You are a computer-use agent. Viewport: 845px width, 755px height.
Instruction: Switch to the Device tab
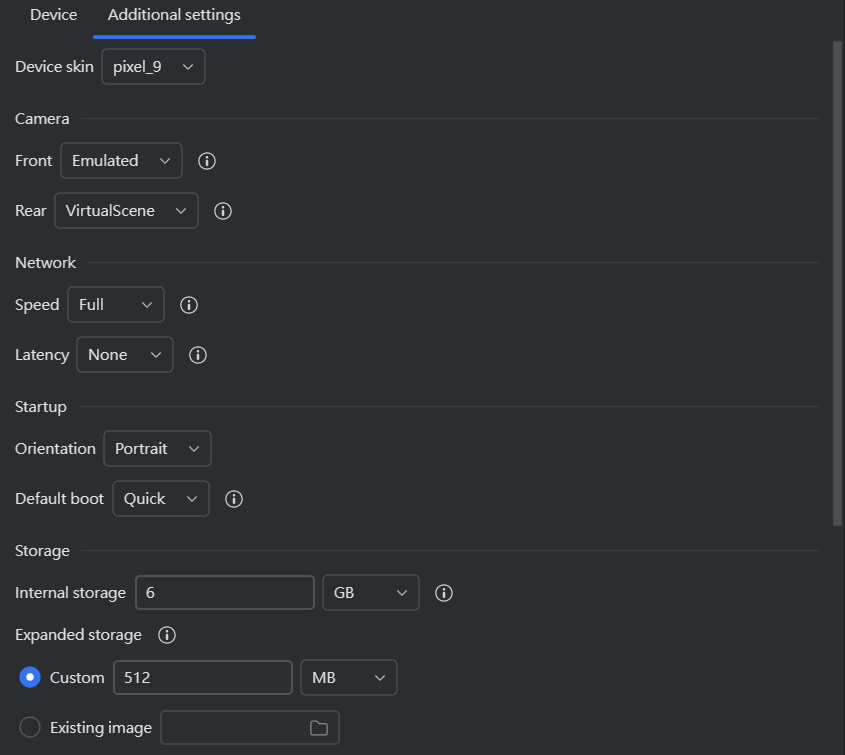[x=54, y=16]
